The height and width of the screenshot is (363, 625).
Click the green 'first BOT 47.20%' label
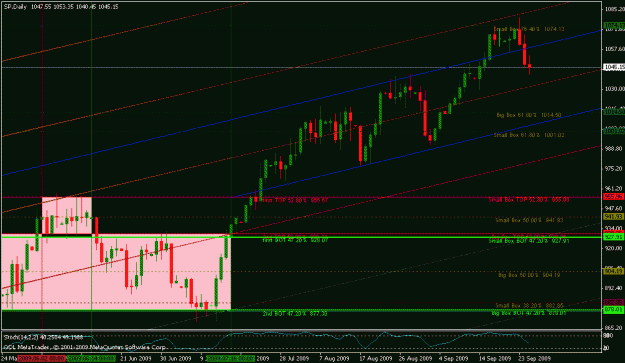click(x=295, y=240)
